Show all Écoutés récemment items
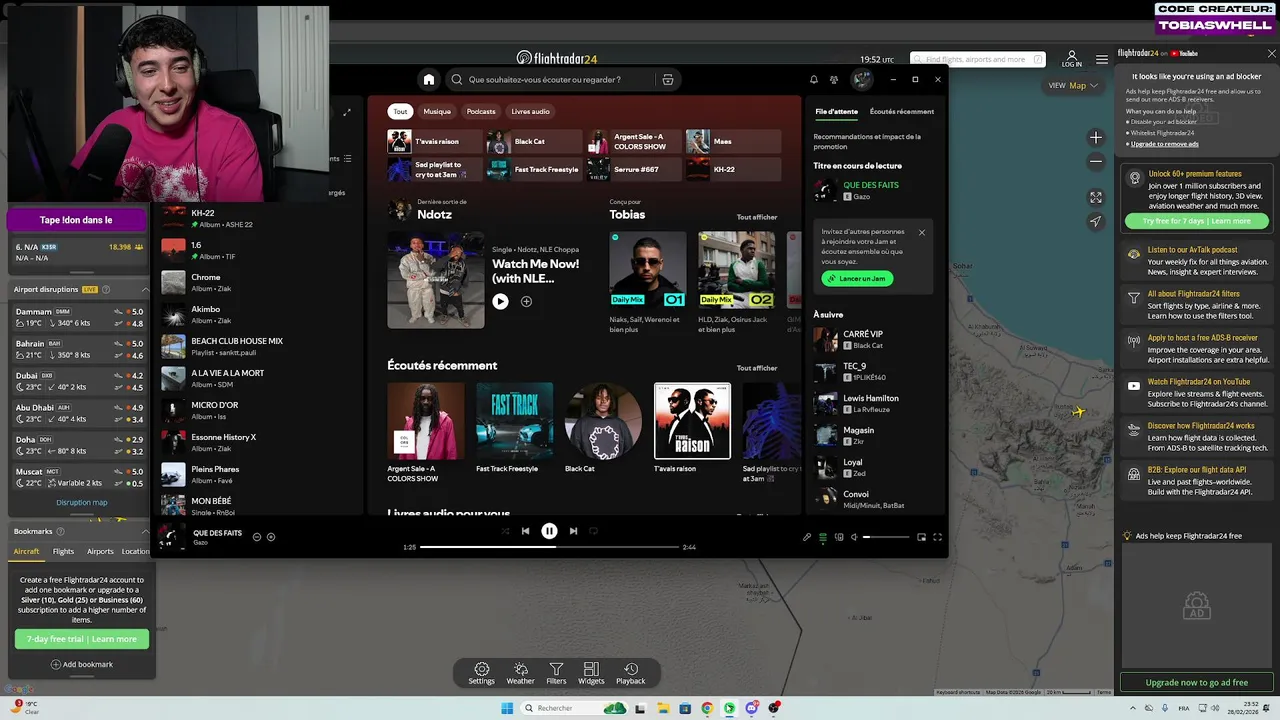 coord(757,368)
